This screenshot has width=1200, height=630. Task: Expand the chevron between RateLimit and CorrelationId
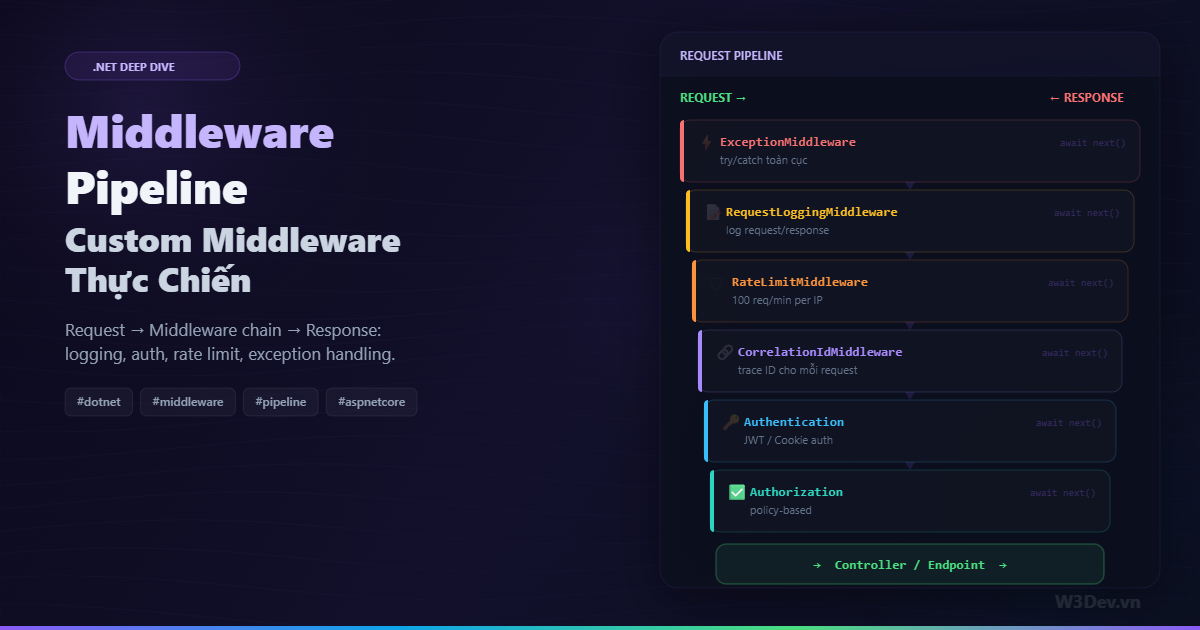(x=910, y=326)
